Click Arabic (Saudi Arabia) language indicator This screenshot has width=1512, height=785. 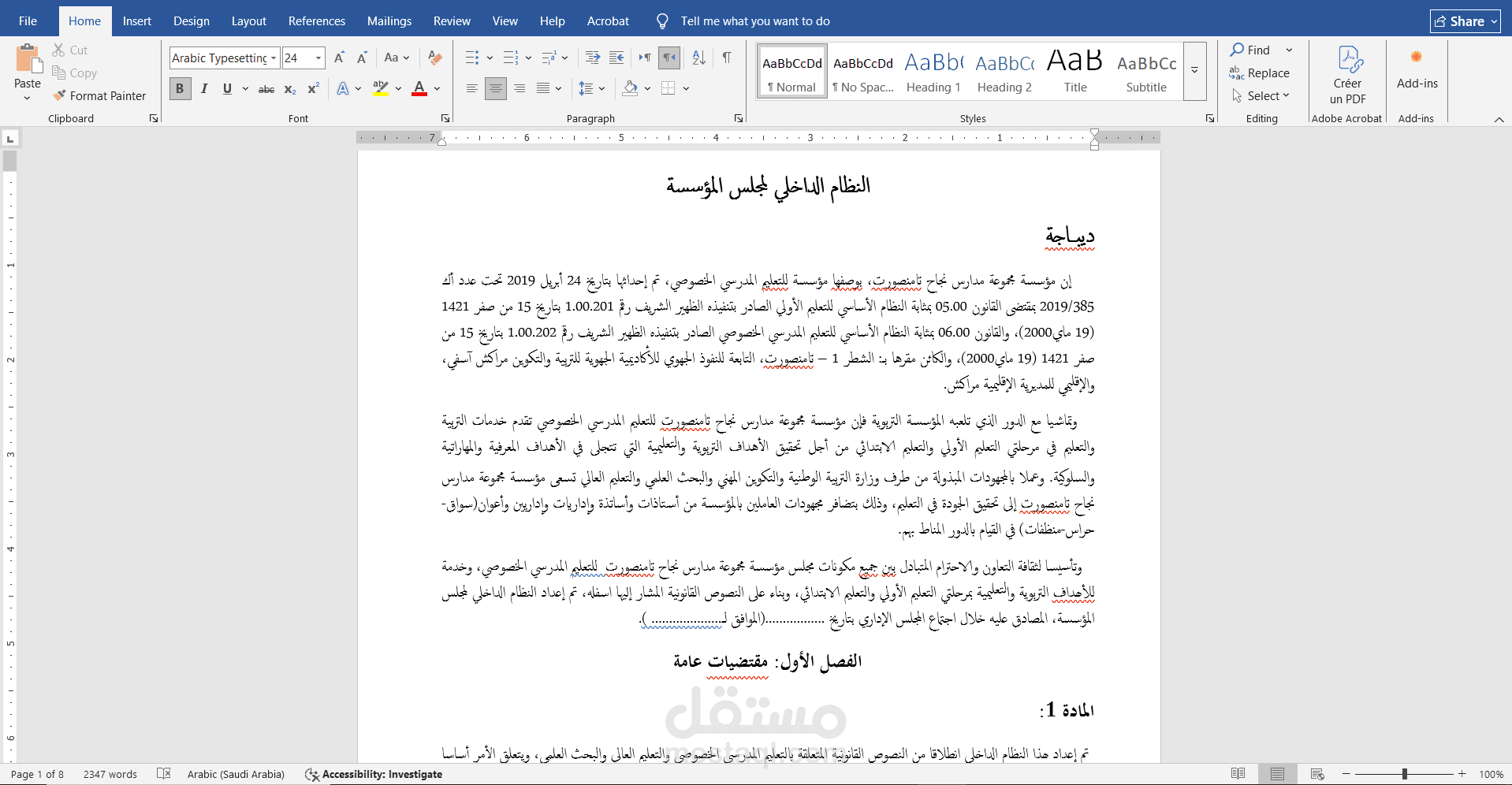[236, 774]
